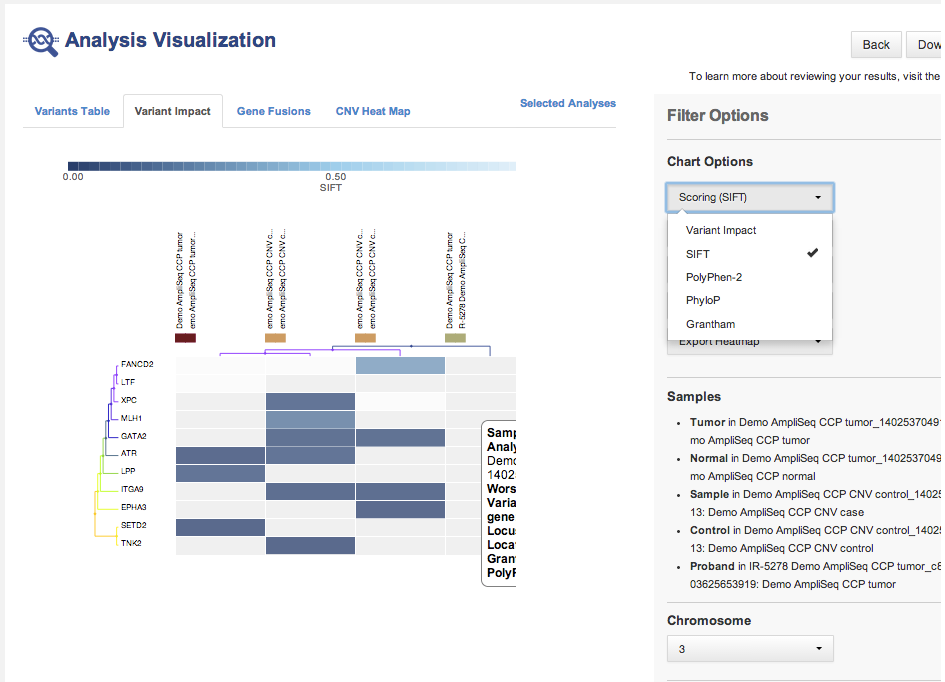Viewport: 945px width, 682px height.
Task: Click the Back button
Action: coord(875,44)
